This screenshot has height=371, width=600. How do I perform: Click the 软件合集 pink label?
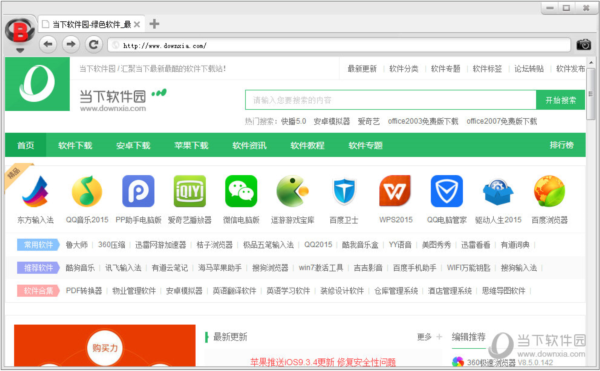point(38,291)
